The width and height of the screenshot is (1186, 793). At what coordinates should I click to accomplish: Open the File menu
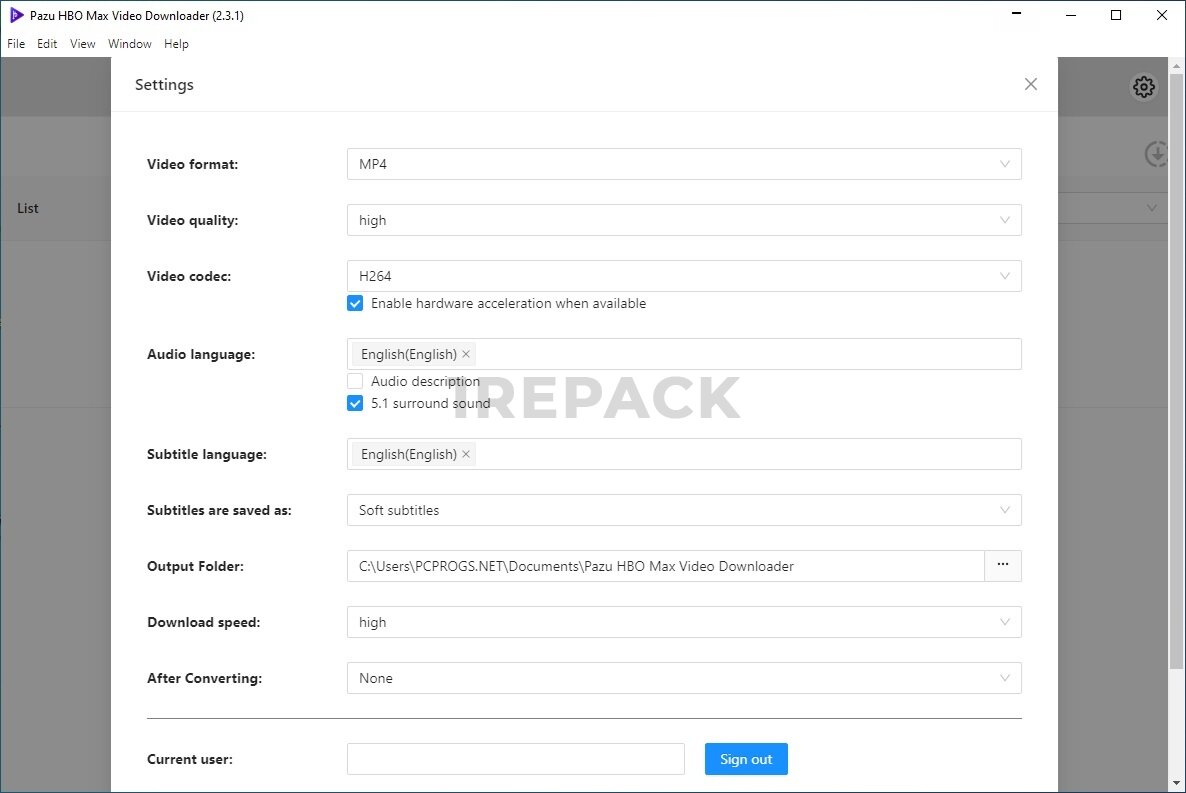[16, 44]
